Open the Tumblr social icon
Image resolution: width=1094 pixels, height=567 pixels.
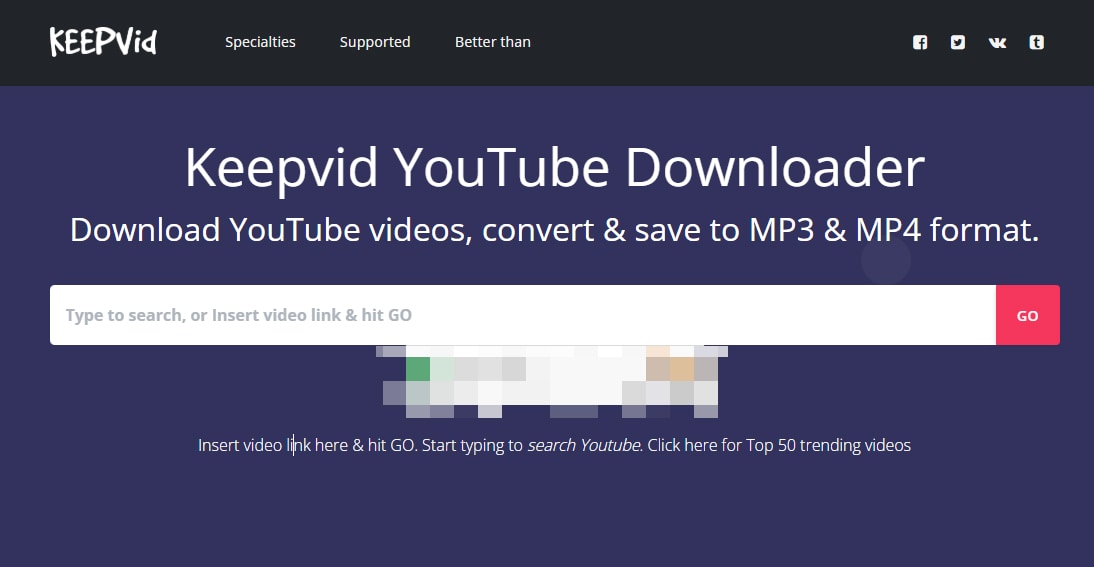[1037, 43]
